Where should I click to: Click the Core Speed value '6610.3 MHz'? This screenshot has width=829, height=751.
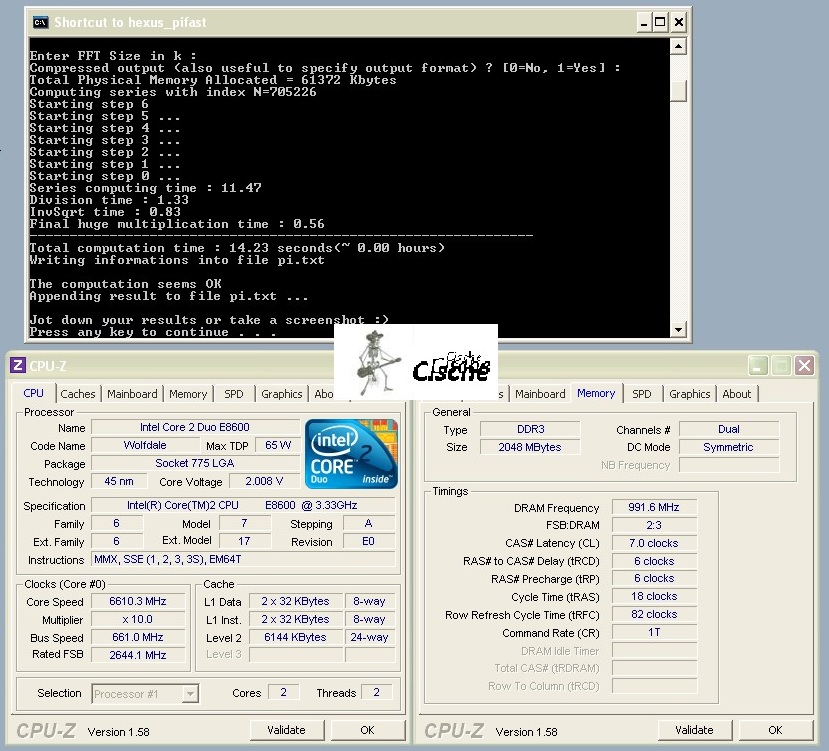[x=138, y=601]
